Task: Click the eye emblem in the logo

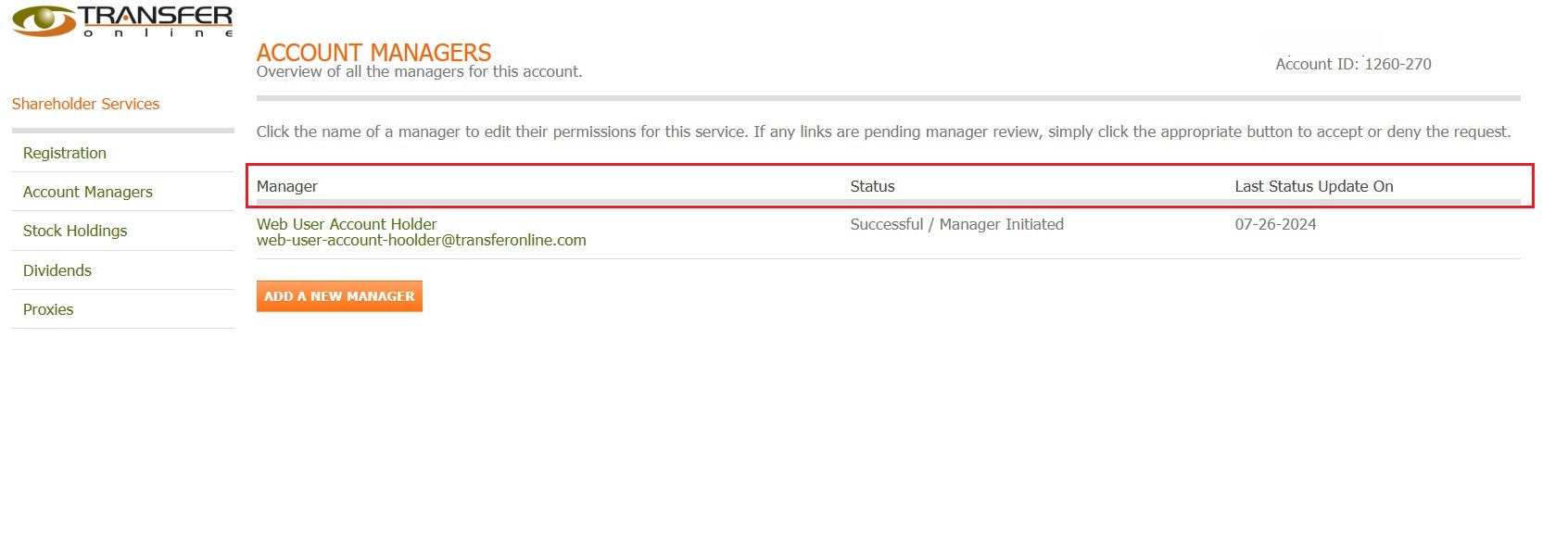Action: click(44, 20)
